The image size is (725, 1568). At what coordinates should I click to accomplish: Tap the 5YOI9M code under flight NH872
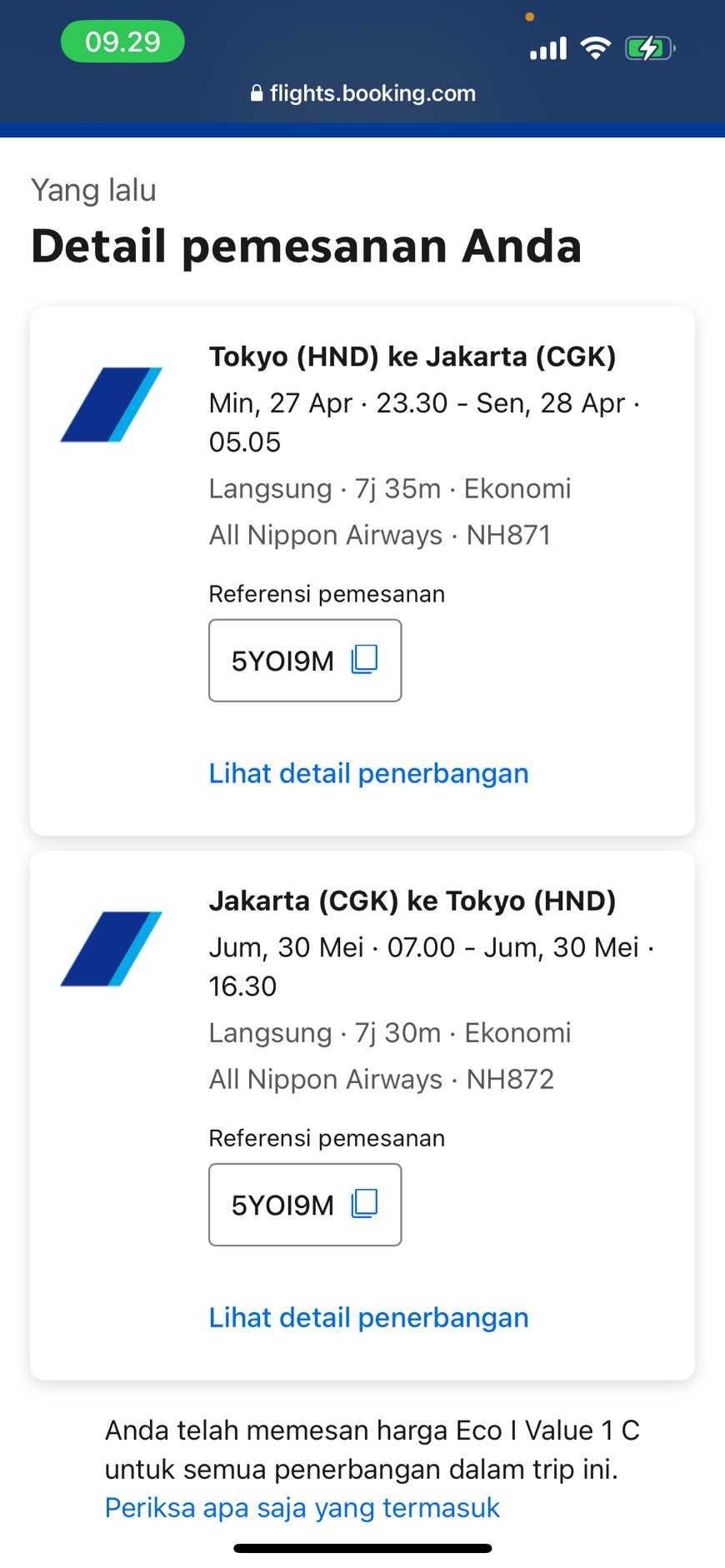(282, 1205)
